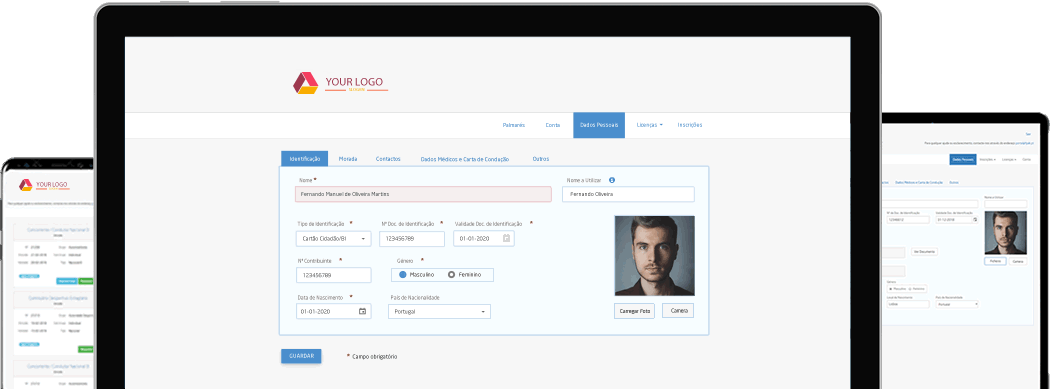This screenshot has width=1050, height=389.
Task: Expand the Licenças menu in the laptop navbar
Action: pos(650,125)
